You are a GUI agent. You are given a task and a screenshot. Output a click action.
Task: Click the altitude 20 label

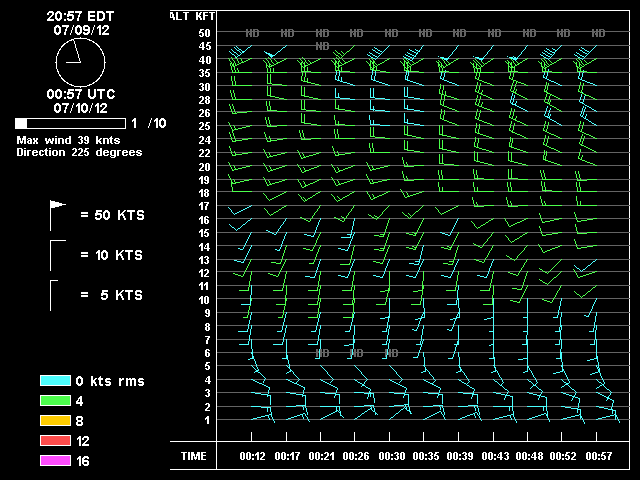204,167
